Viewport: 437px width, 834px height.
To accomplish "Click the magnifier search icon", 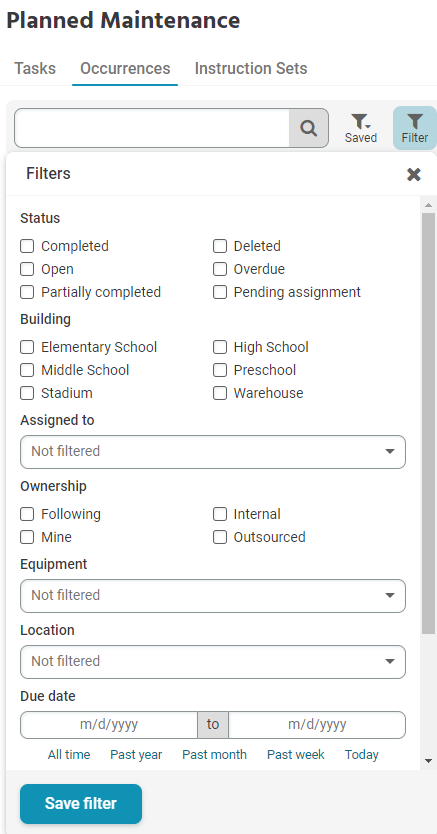I will coord(308,128).
